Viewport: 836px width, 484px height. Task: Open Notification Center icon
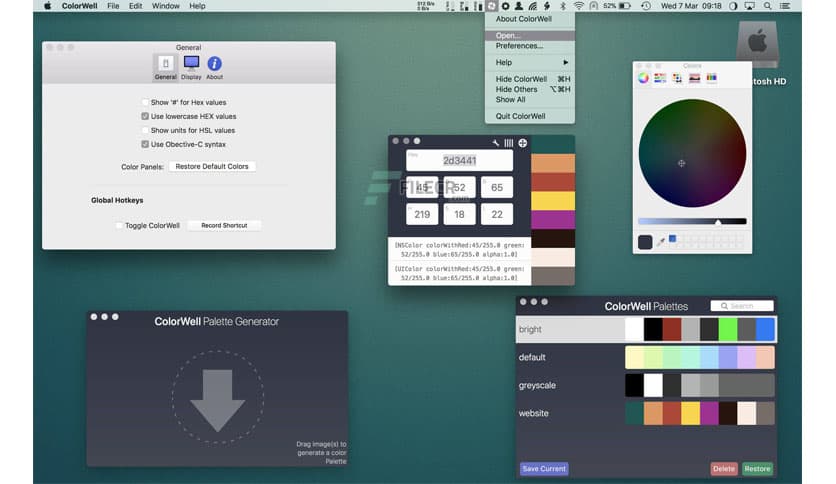(785, 6)
